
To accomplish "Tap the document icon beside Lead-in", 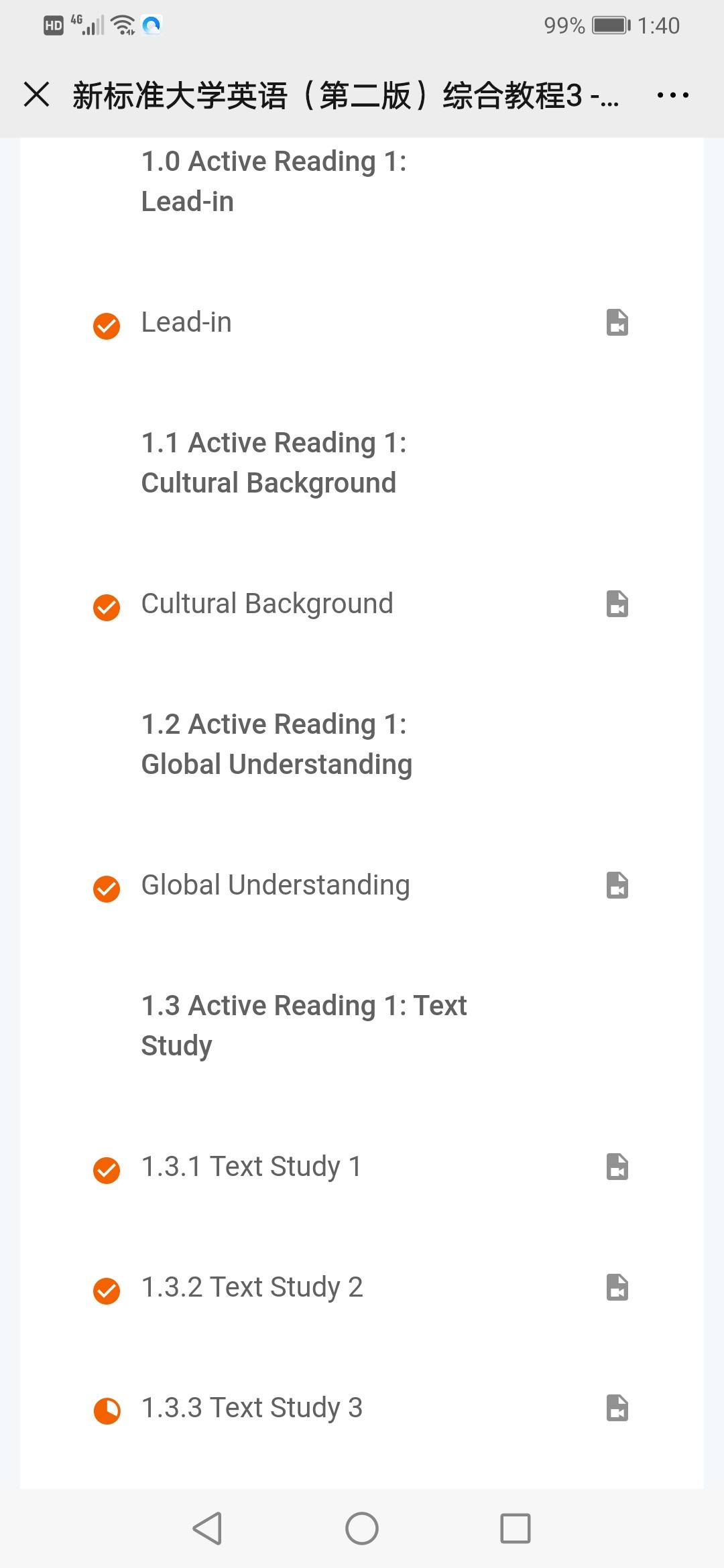I will pos(617,322).
